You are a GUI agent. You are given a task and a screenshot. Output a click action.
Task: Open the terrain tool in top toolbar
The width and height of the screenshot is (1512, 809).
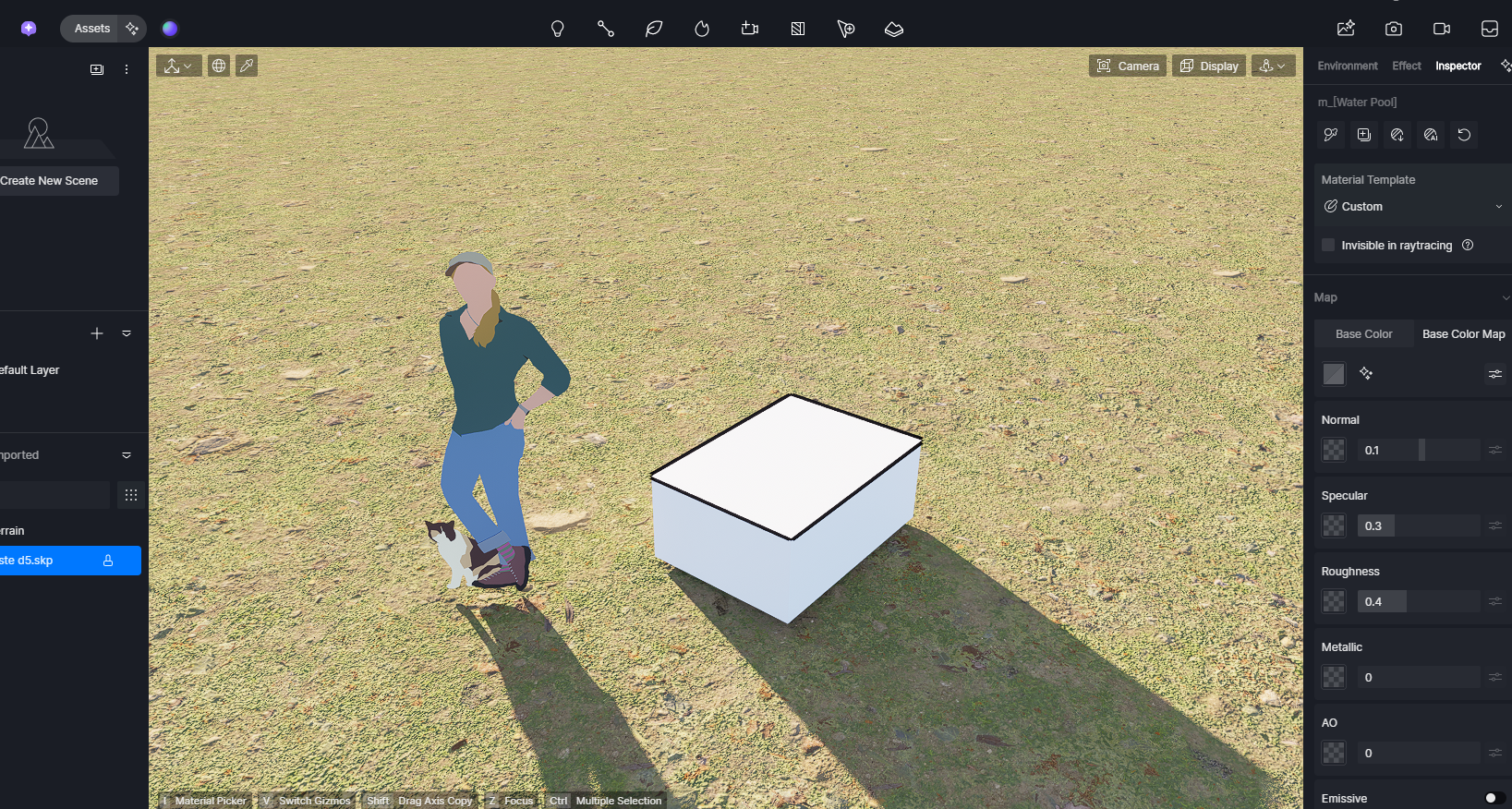[893, 29]
